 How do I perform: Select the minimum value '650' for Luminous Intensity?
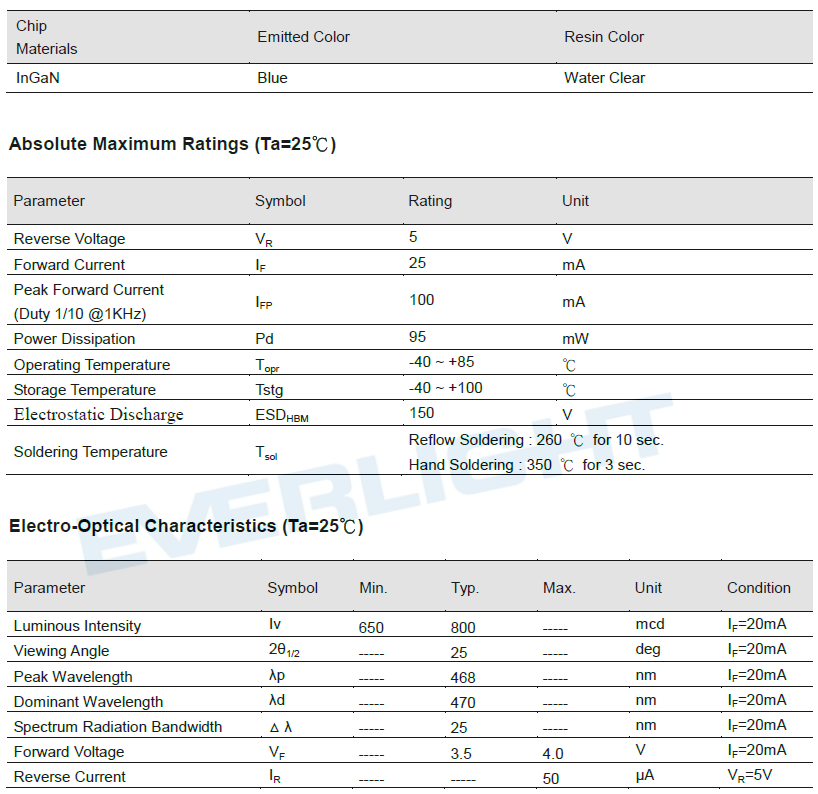371,628
